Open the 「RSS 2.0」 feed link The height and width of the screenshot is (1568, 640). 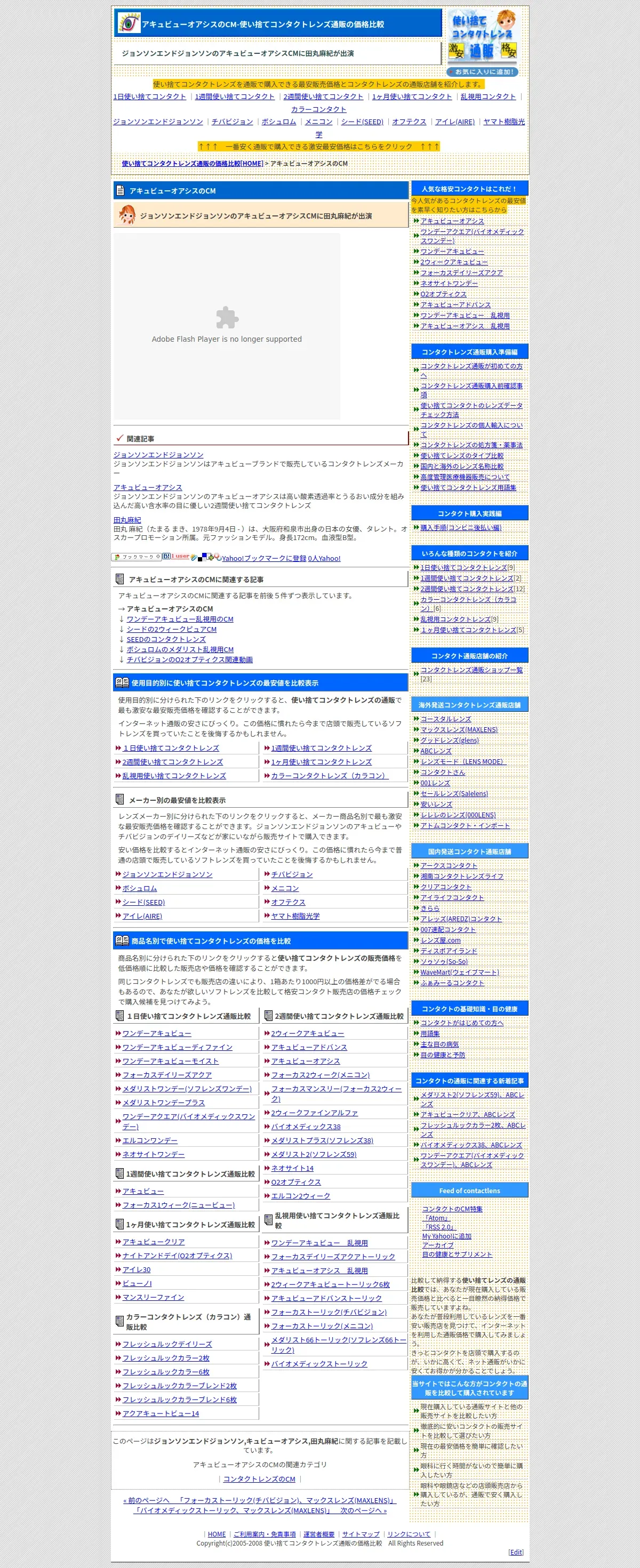point(439,1227)
